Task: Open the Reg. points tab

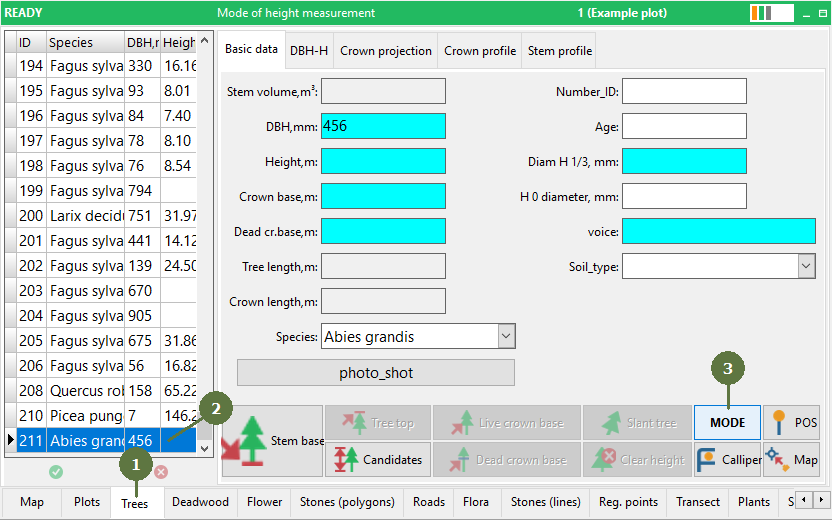Action: (x=628, y=502)
